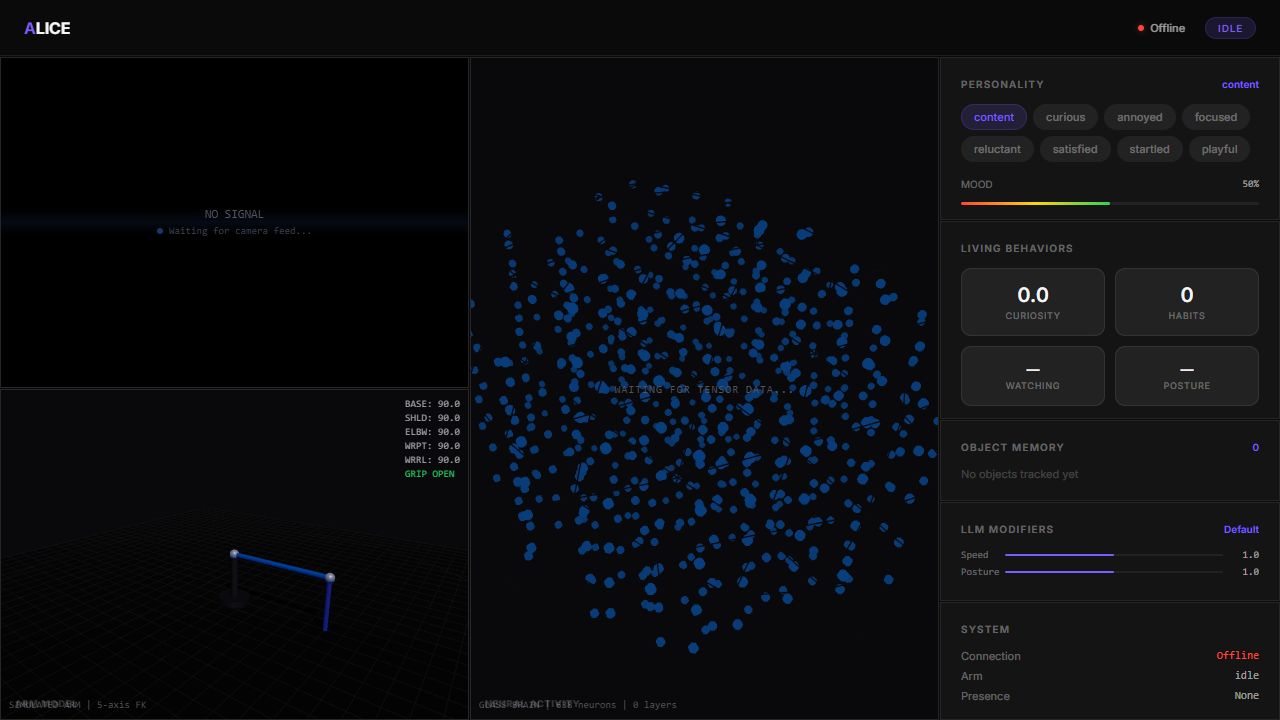Click the Default label in LLM Modifiers
The width and height of the screenshot is (1280, 720).
tap(1241, 529)
